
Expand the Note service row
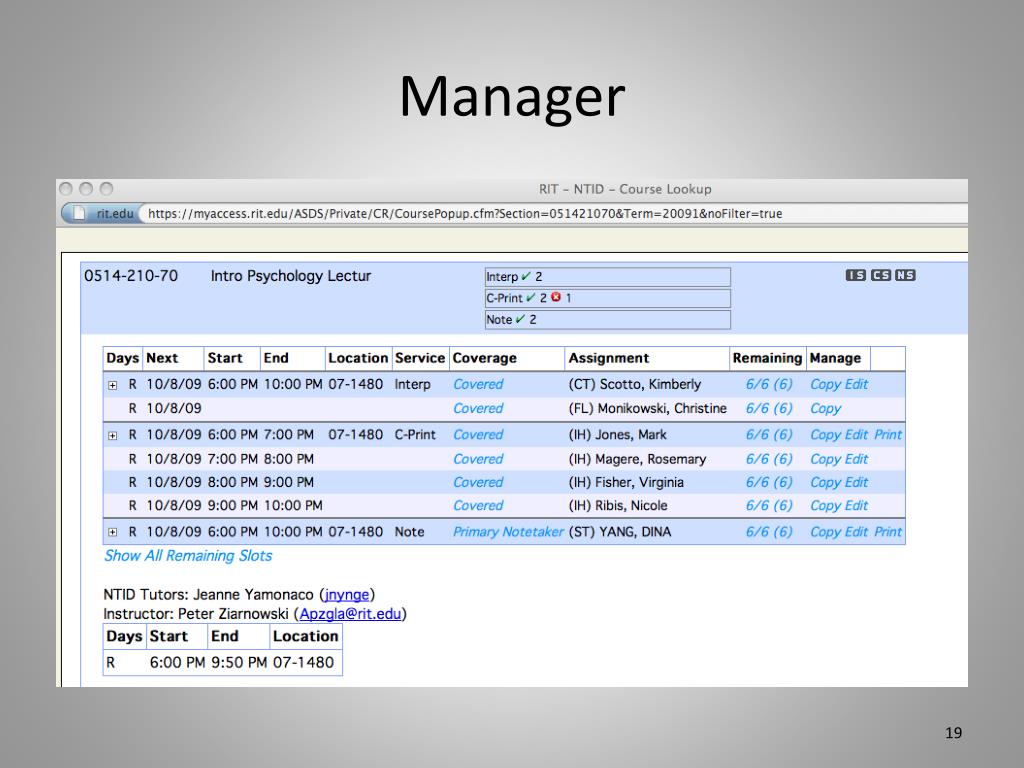pyautogui.click(x=112, y=532)
